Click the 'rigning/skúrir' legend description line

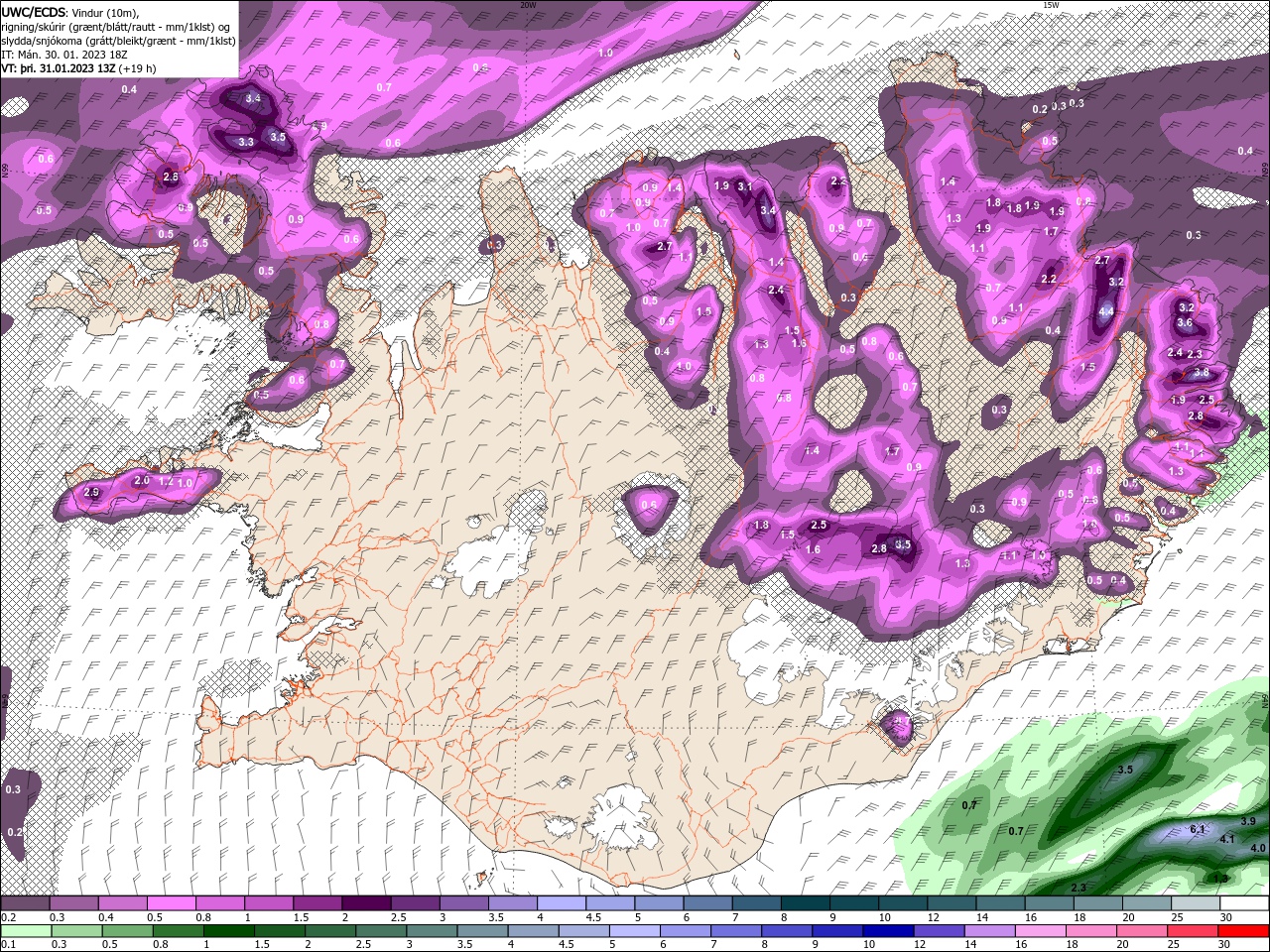click(x=115, y=26)
